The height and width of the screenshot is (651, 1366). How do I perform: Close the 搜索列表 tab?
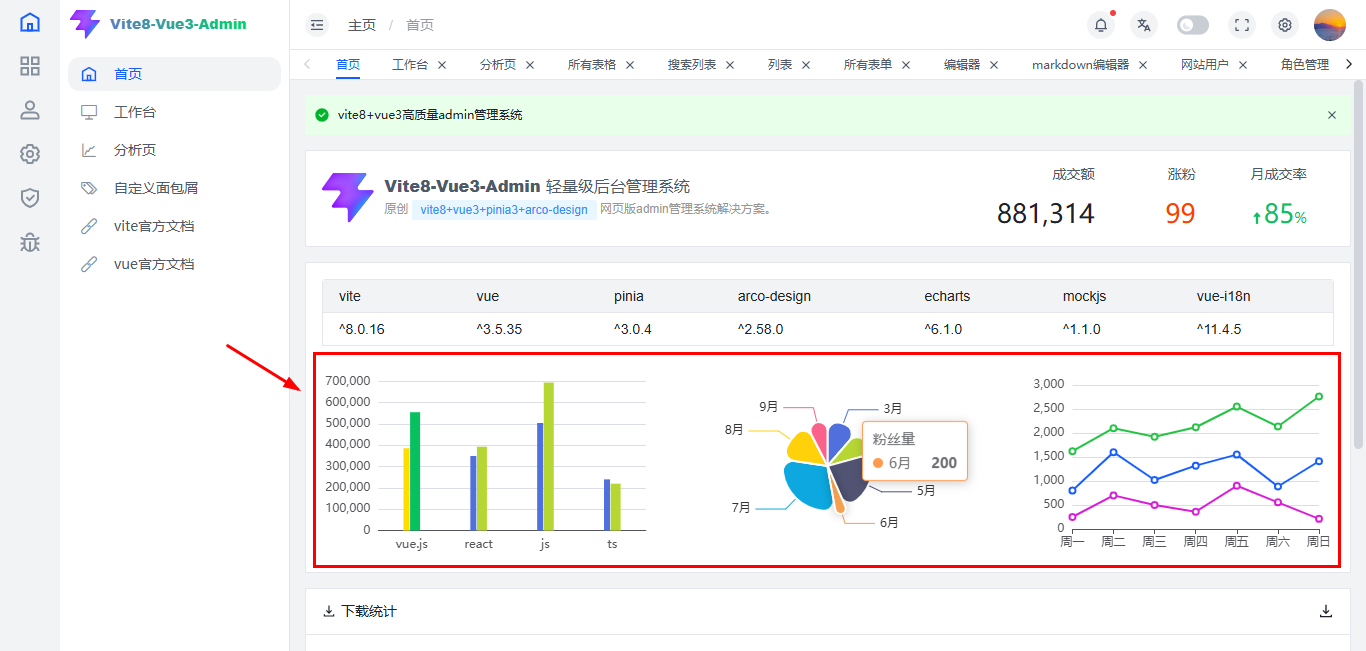point(730,64)
